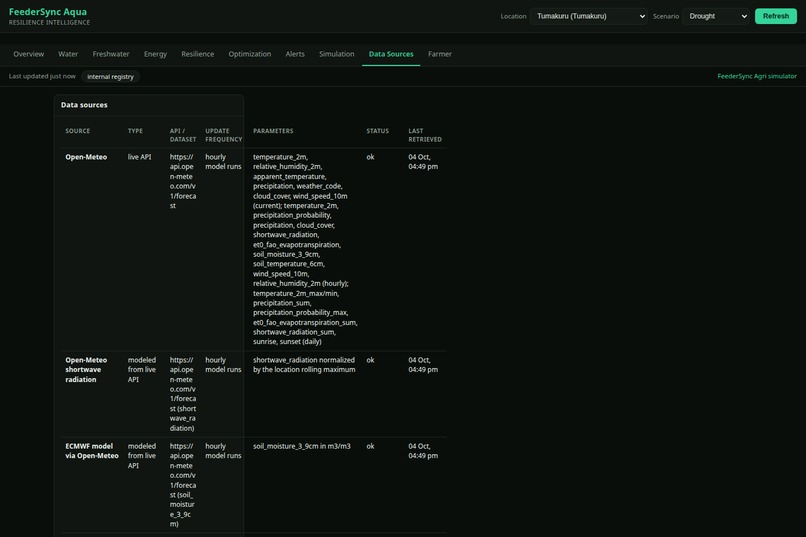This screenshot has height=537, width=806.
Task: Click the live API type cell
Action: pyautogui.click(x=139, y=157)
